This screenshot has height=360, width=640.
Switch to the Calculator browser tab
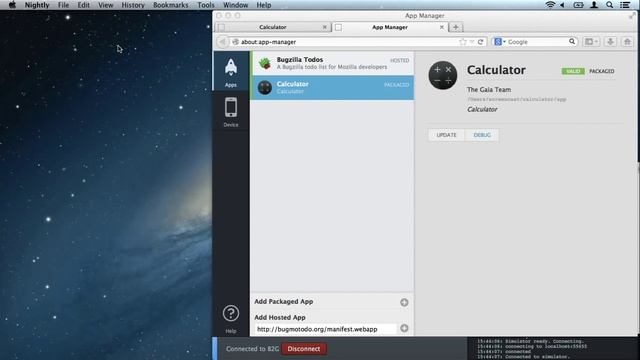tap(273, 27)
